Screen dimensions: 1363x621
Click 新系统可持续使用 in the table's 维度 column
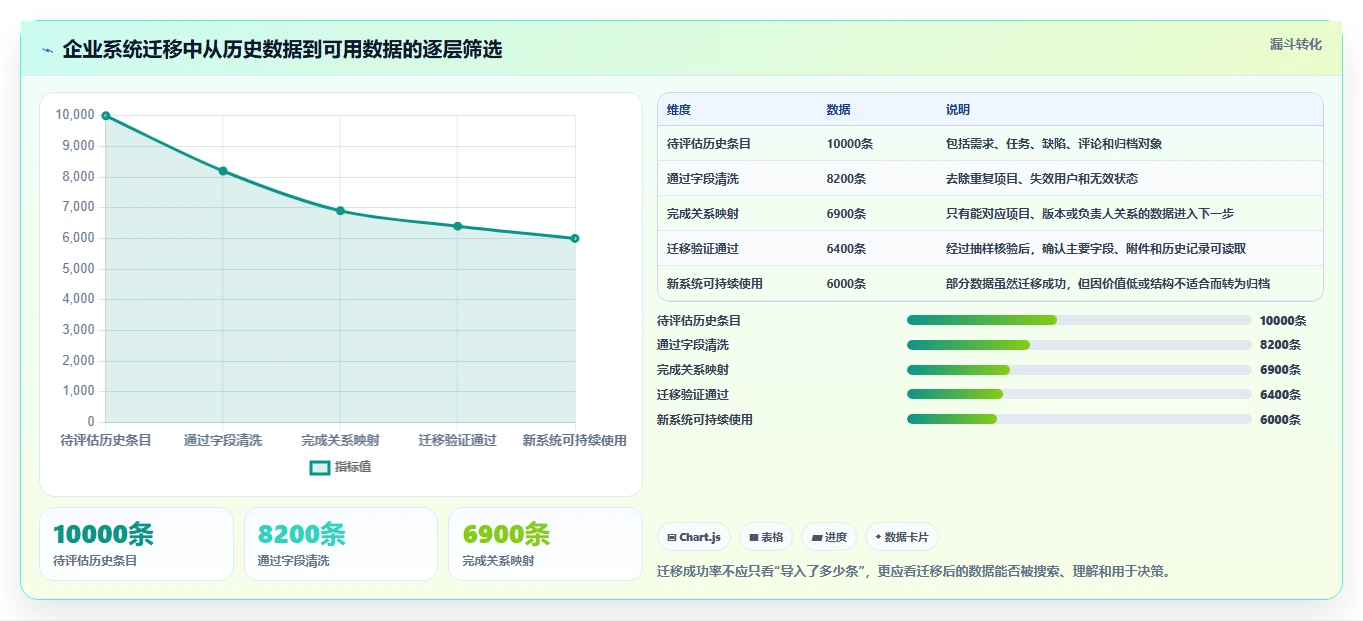click(715, 284)
